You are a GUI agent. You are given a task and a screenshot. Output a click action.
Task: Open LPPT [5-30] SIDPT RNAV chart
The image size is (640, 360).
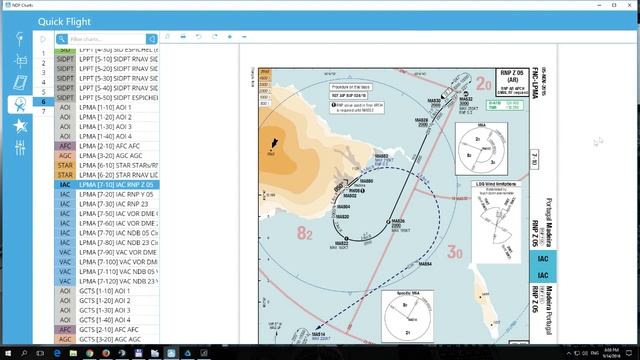point(107,78)
